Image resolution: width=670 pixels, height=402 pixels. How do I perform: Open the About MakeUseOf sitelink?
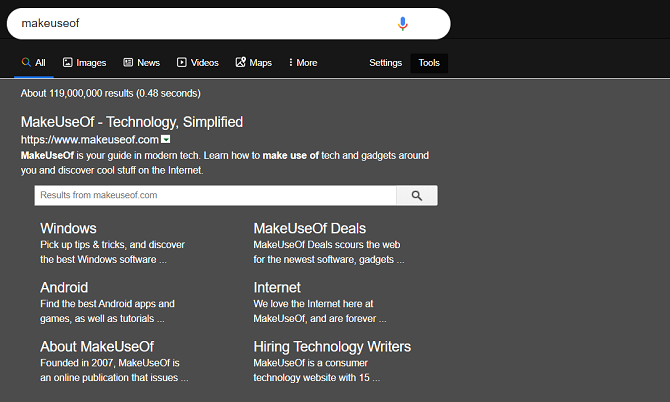97,346
